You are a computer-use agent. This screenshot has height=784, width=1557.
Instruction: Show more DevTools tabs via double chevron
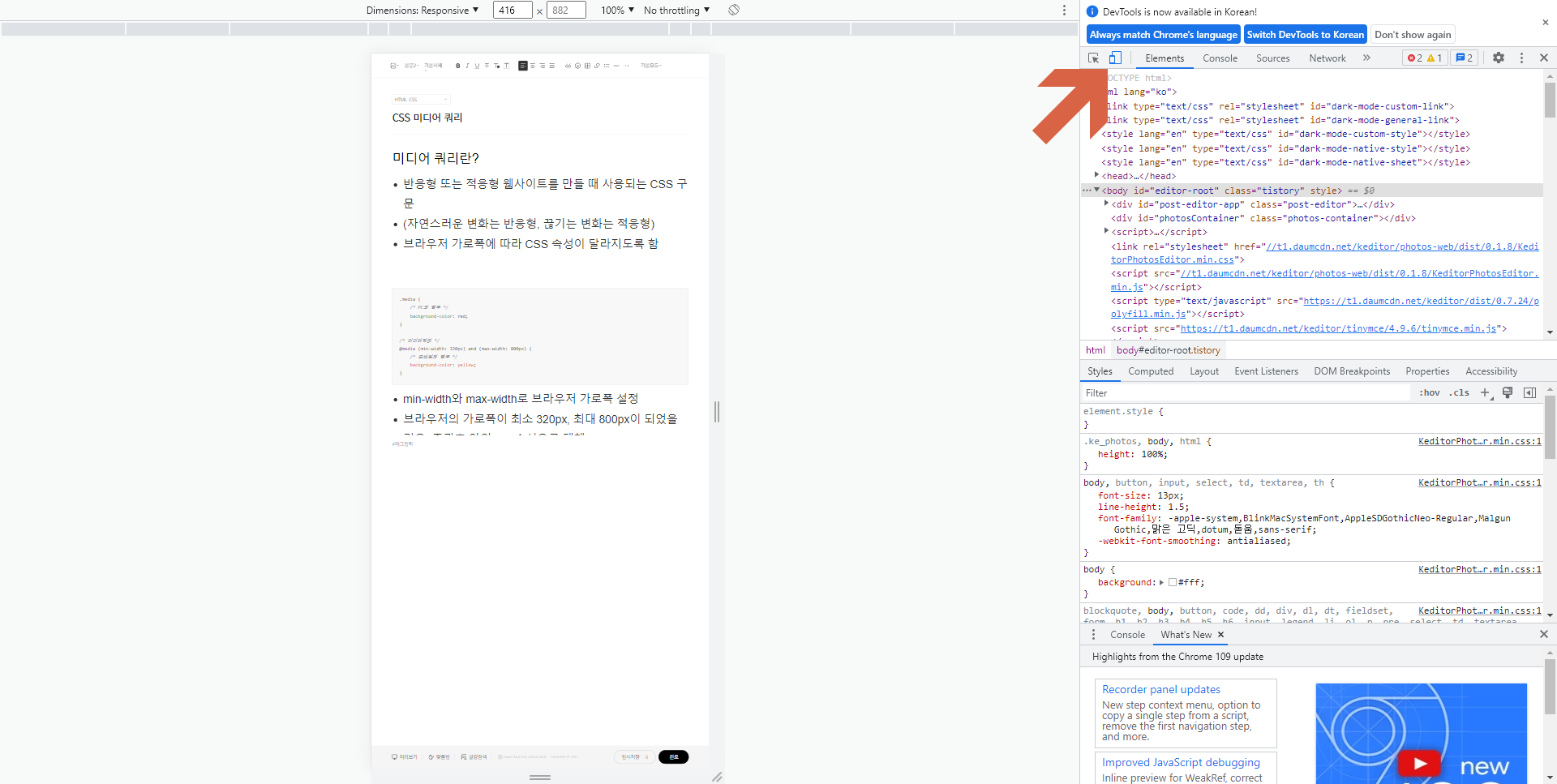(x=1366, y=58)
